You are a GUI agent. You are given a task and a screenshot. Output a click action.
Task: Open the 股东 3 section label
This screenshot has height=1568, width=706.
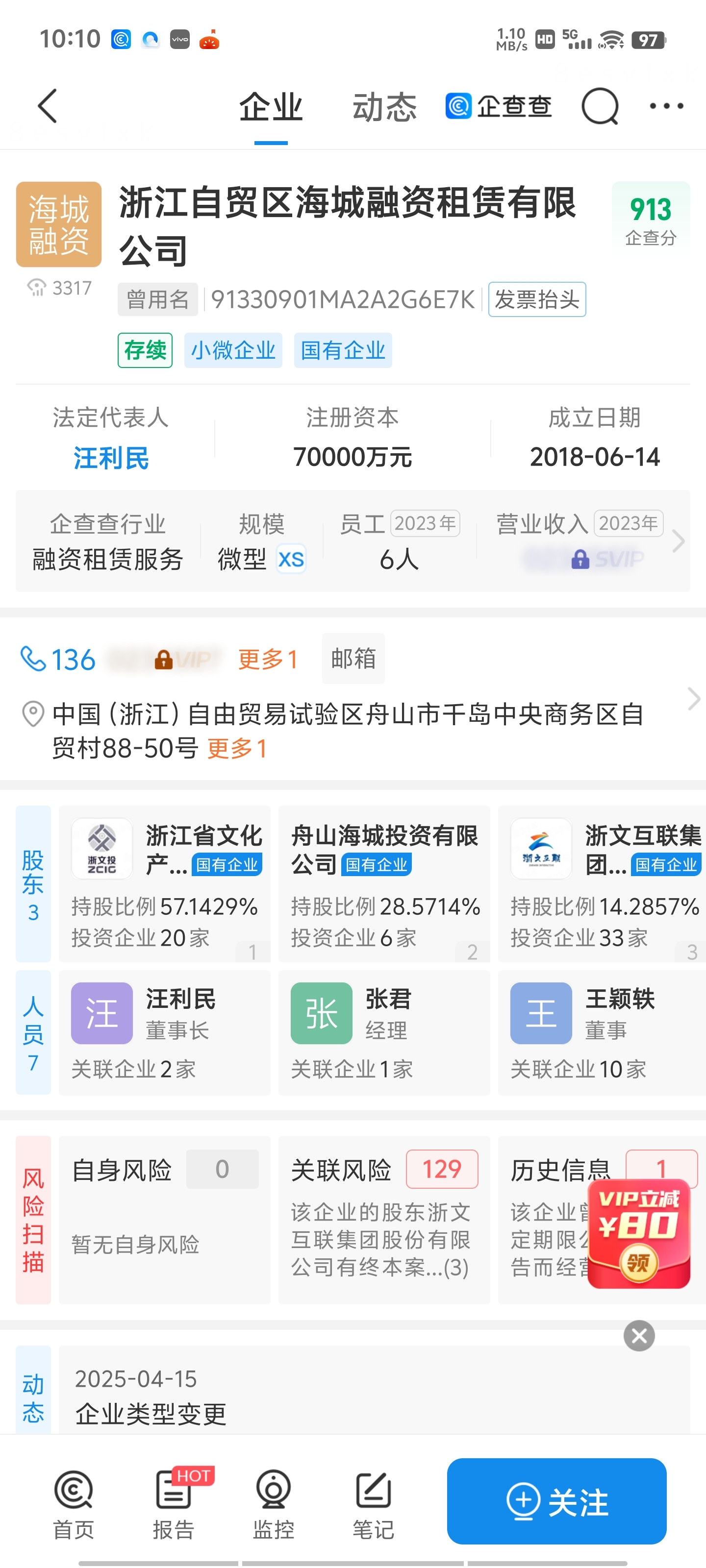(33, 883)
